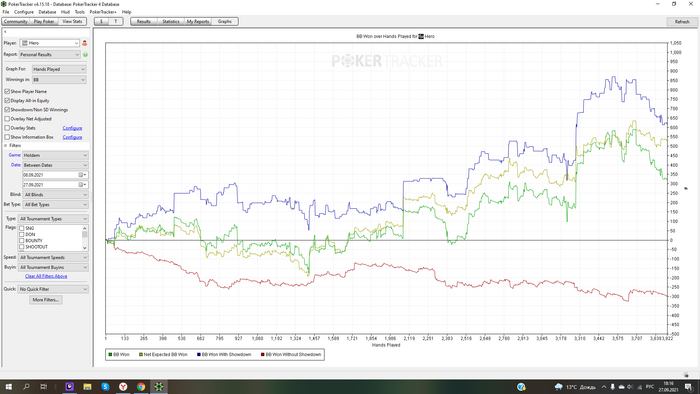Switch to the My Reports tab

click(x=198, y=21)
